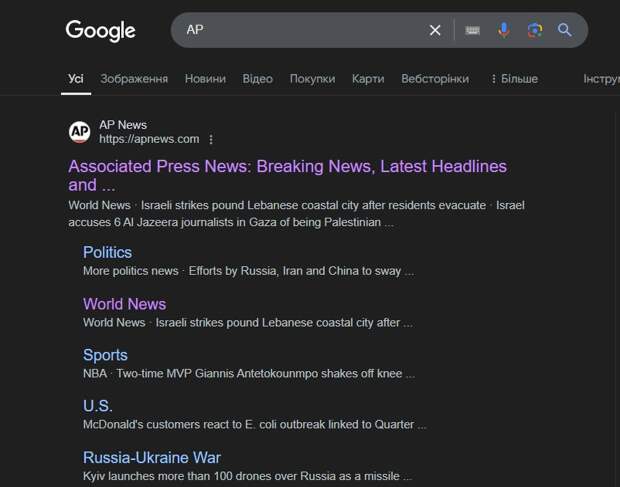Switch to the Карти tab
This screenshot has width=620, height=487.
click(x=368, y=79)
